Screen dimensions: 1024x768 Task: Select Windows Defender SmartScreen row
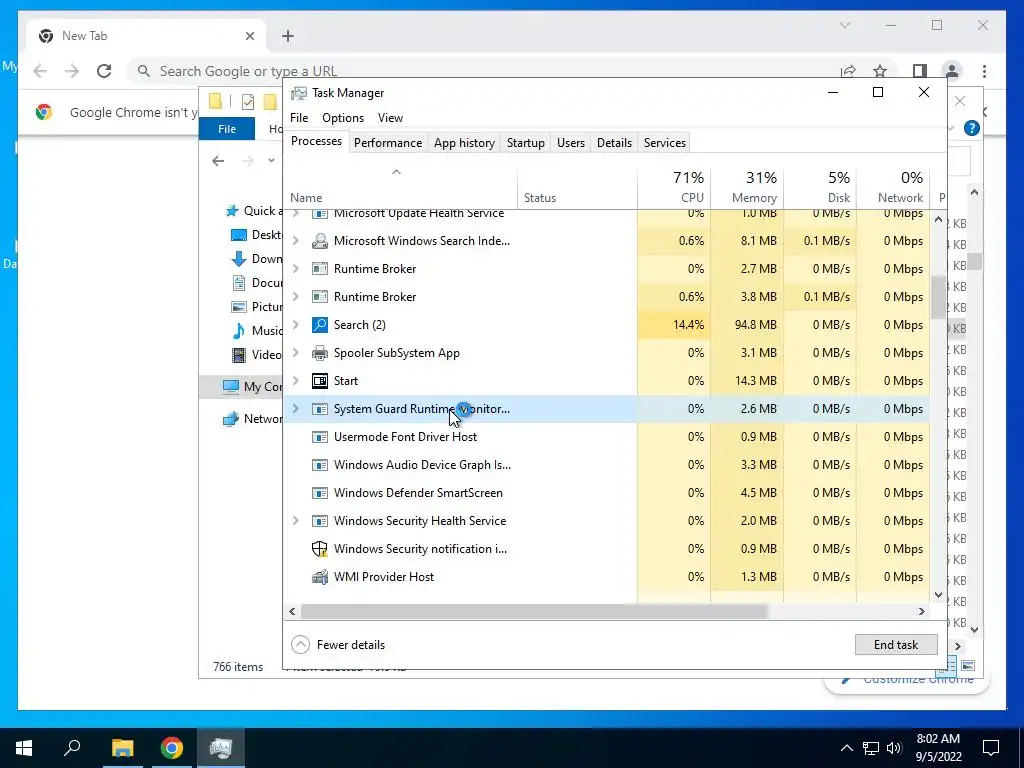click(607, 493)
